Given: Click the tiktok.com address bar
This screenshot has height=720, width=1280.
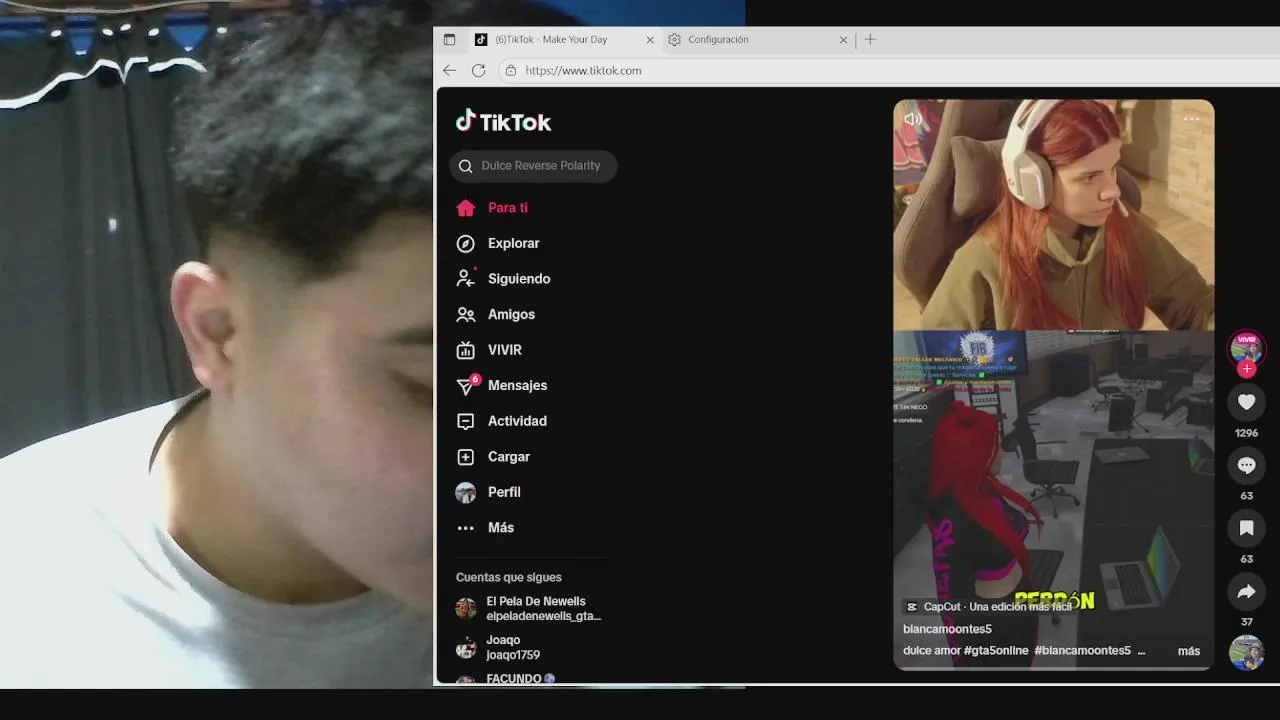Looking at the screenshot, I should point(889,70).
